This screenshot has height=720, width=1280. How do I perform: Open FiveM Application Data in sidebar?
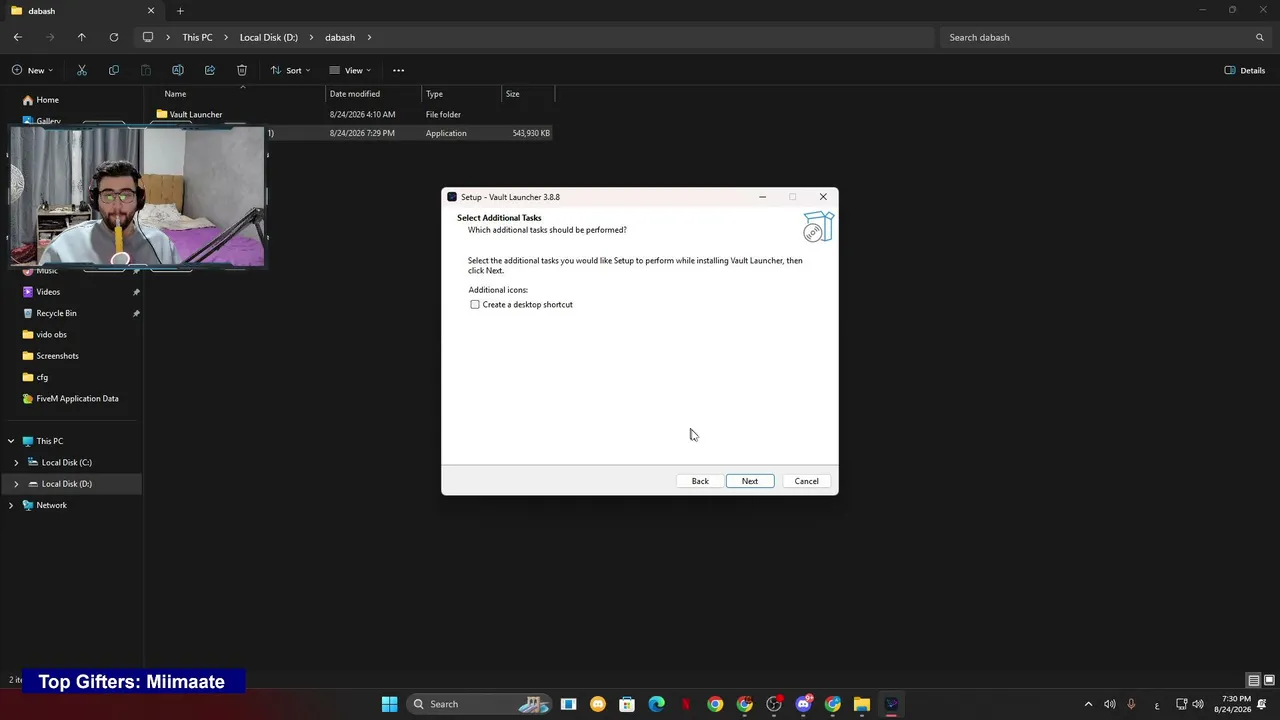click(77, 398)
